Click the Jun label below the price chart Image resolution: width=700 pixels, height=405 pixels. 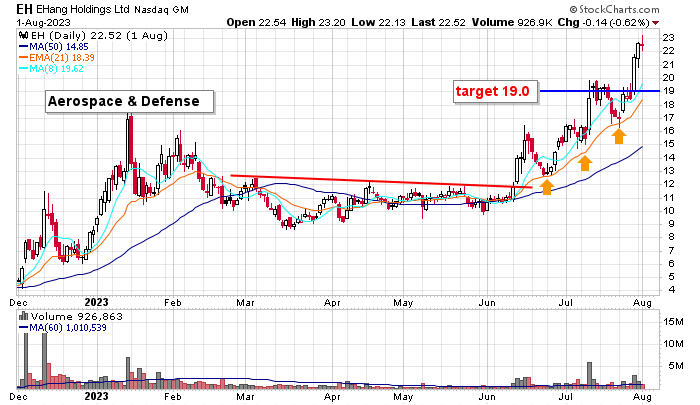[487, 303]
